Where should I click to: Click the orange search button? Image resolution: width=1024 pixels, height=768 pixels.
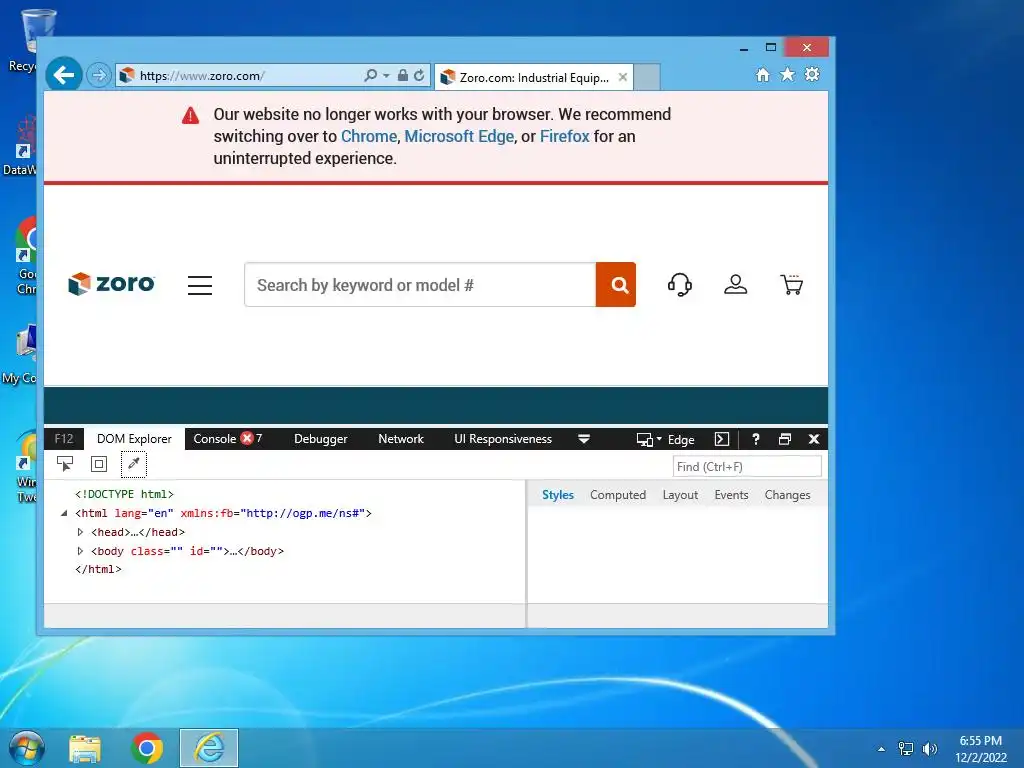click(x=616, y=285)
